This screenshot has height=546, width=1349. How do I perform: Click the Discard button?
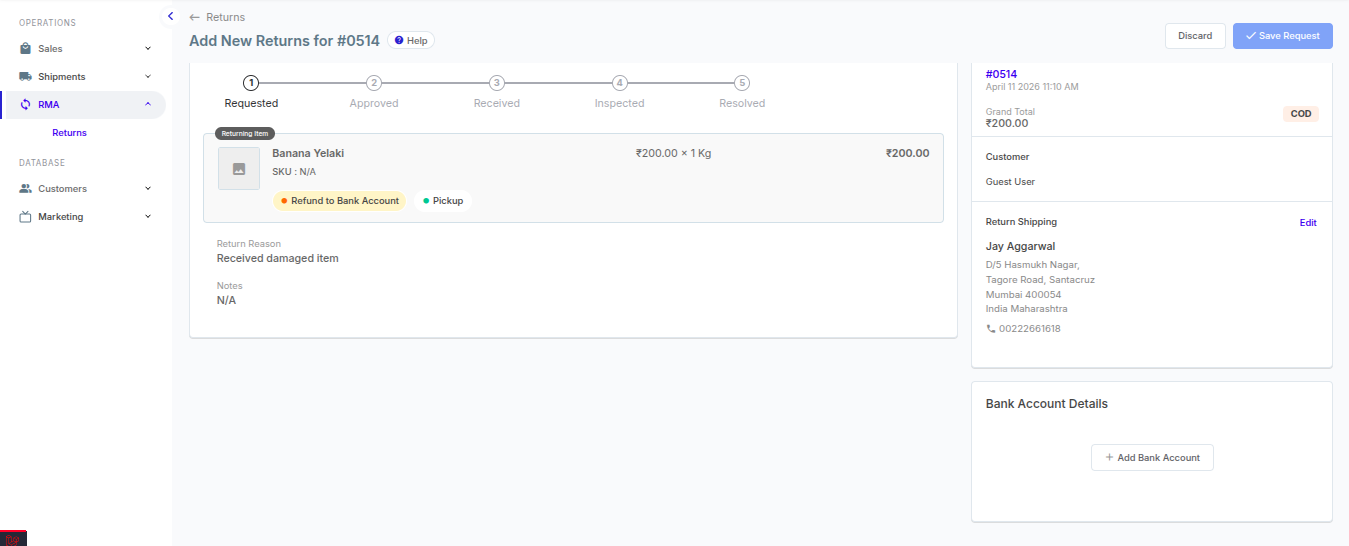tap(1195, 35)
